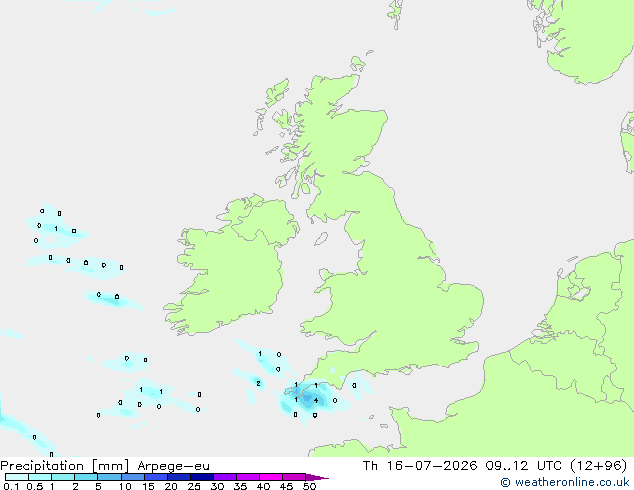Click the '25' legend scale label
Image resolution: width=634 pixels, height=490 pixels.
click(194, 486)
